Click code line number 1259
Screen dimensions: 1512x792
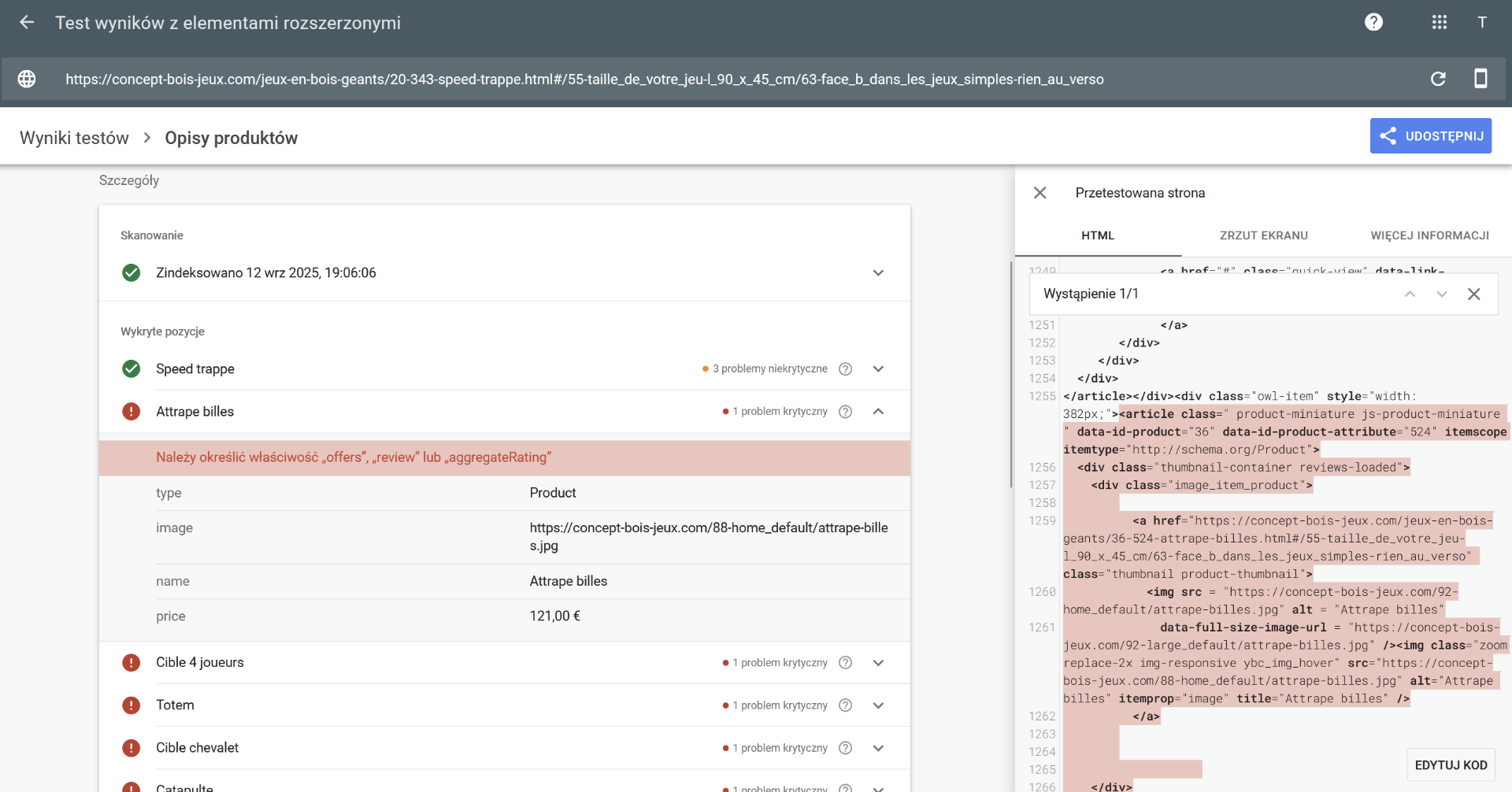[x=1042, y=520]
